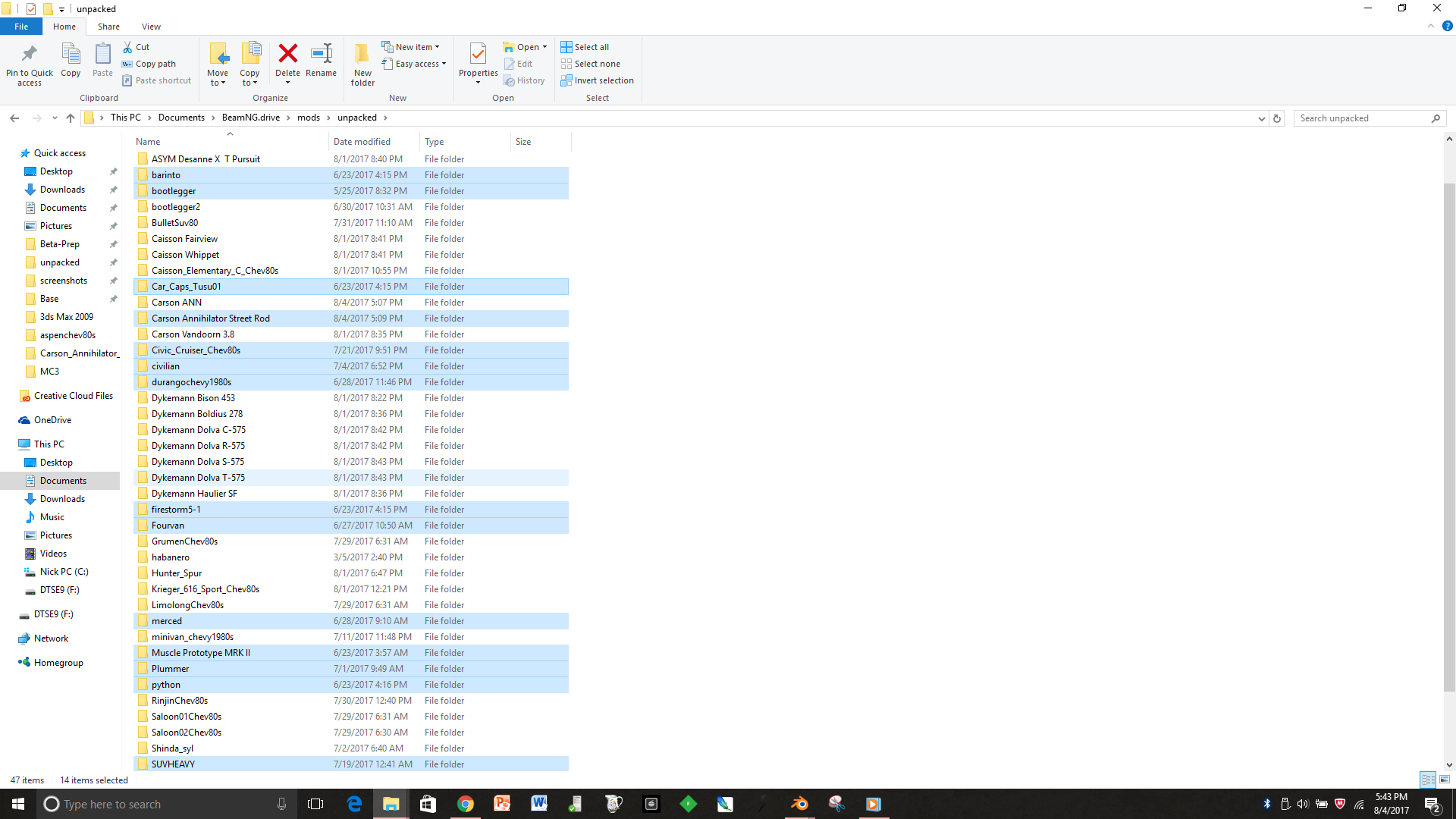Image resolution: width=1456 pixels, height=819 pixels.
Task: Switch to the Share ribbon tab
Action: point(108,27)
